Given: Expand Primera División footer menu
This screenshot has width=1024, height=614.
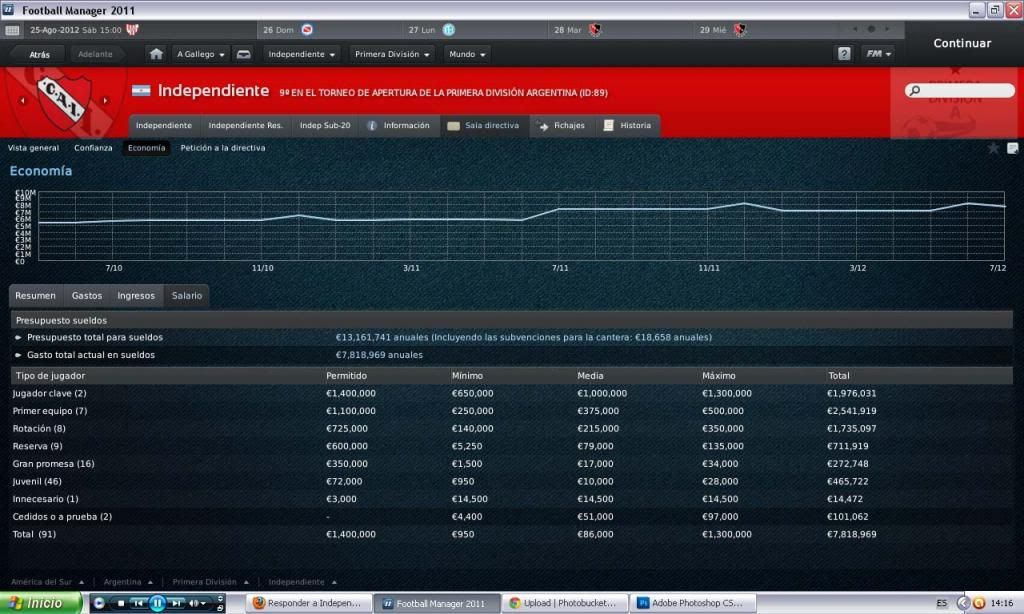Looking at the screenshot, I should tap(210, 582).
